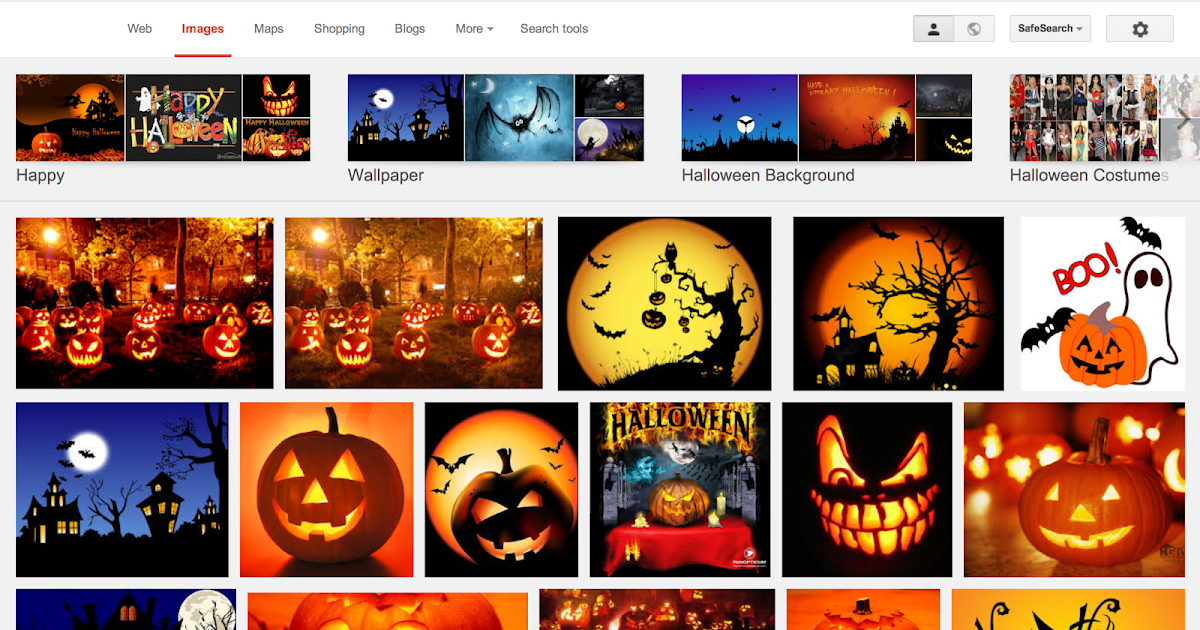
Task: Open the Blogs search section
Action: pos(409,28)
